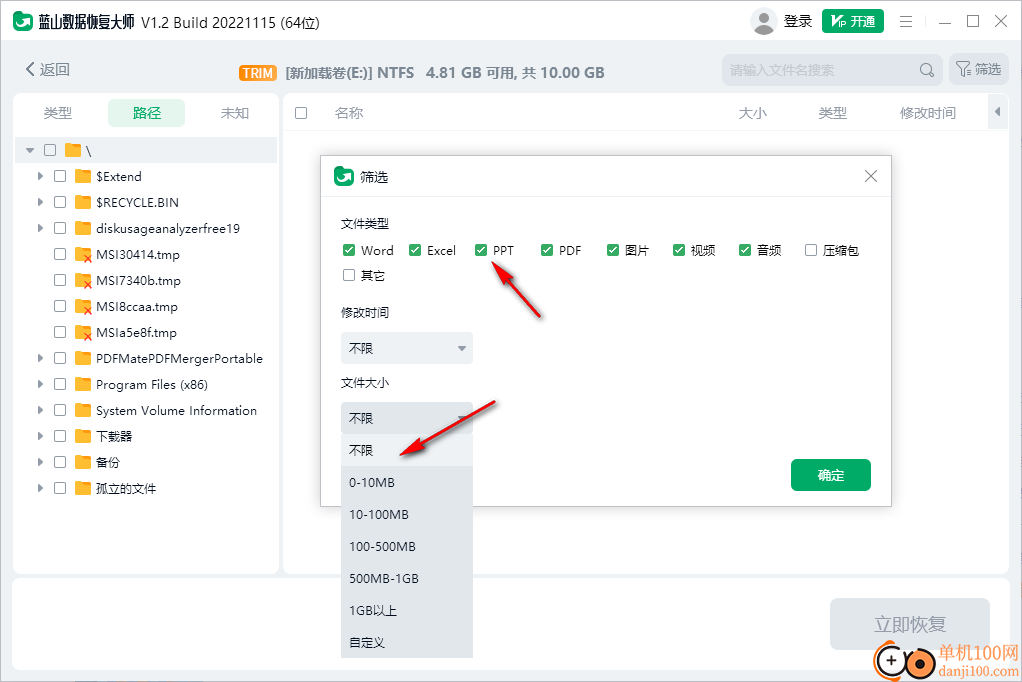
Task: Check the 压缩包 file type checkbox
Action: (811, 250)
